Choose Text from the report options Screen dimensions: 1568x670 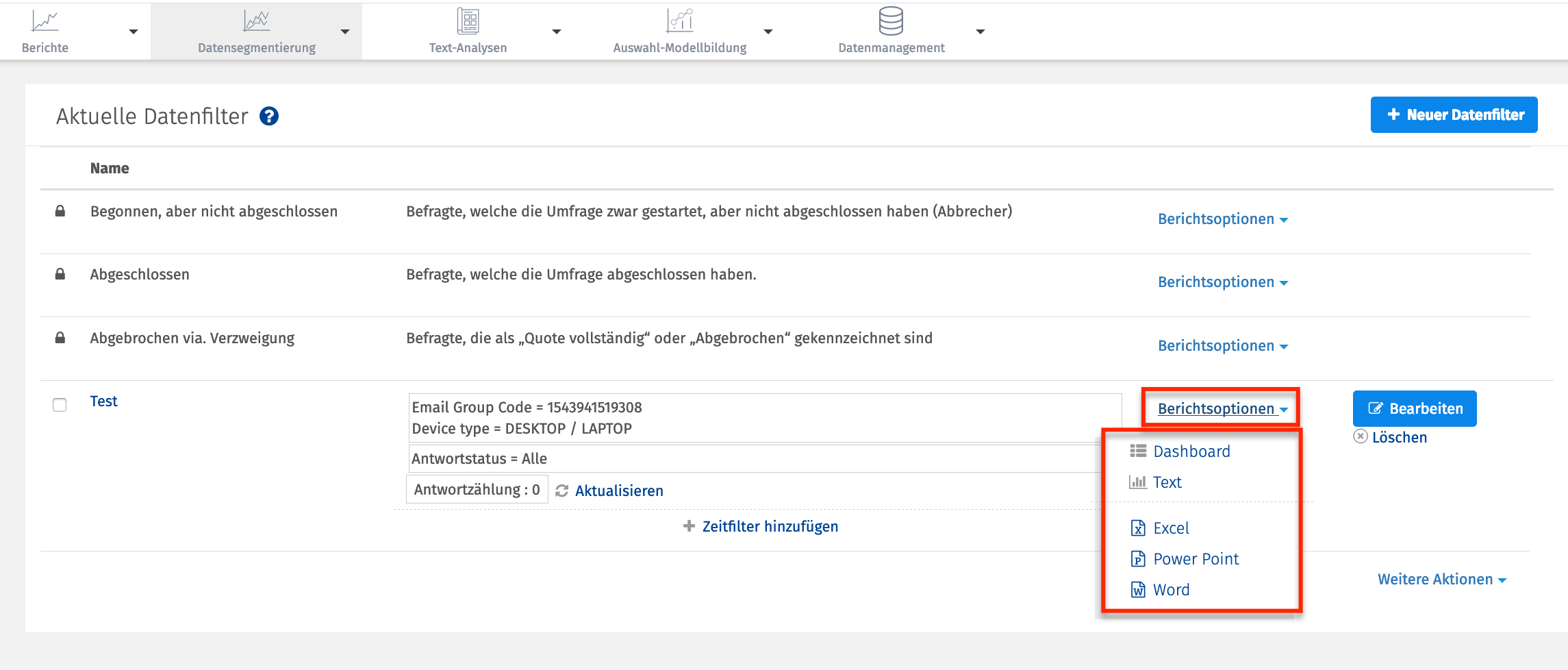pyautogui.click(x=1167, y=482)
